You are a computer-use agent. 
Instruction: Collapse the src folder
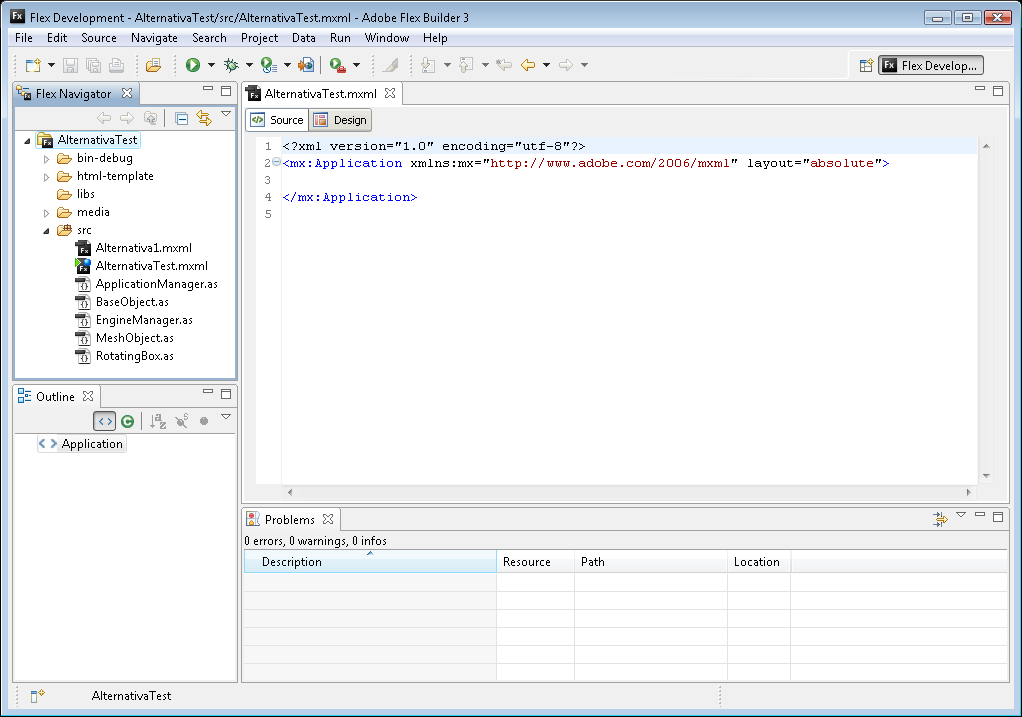[46, 230]
